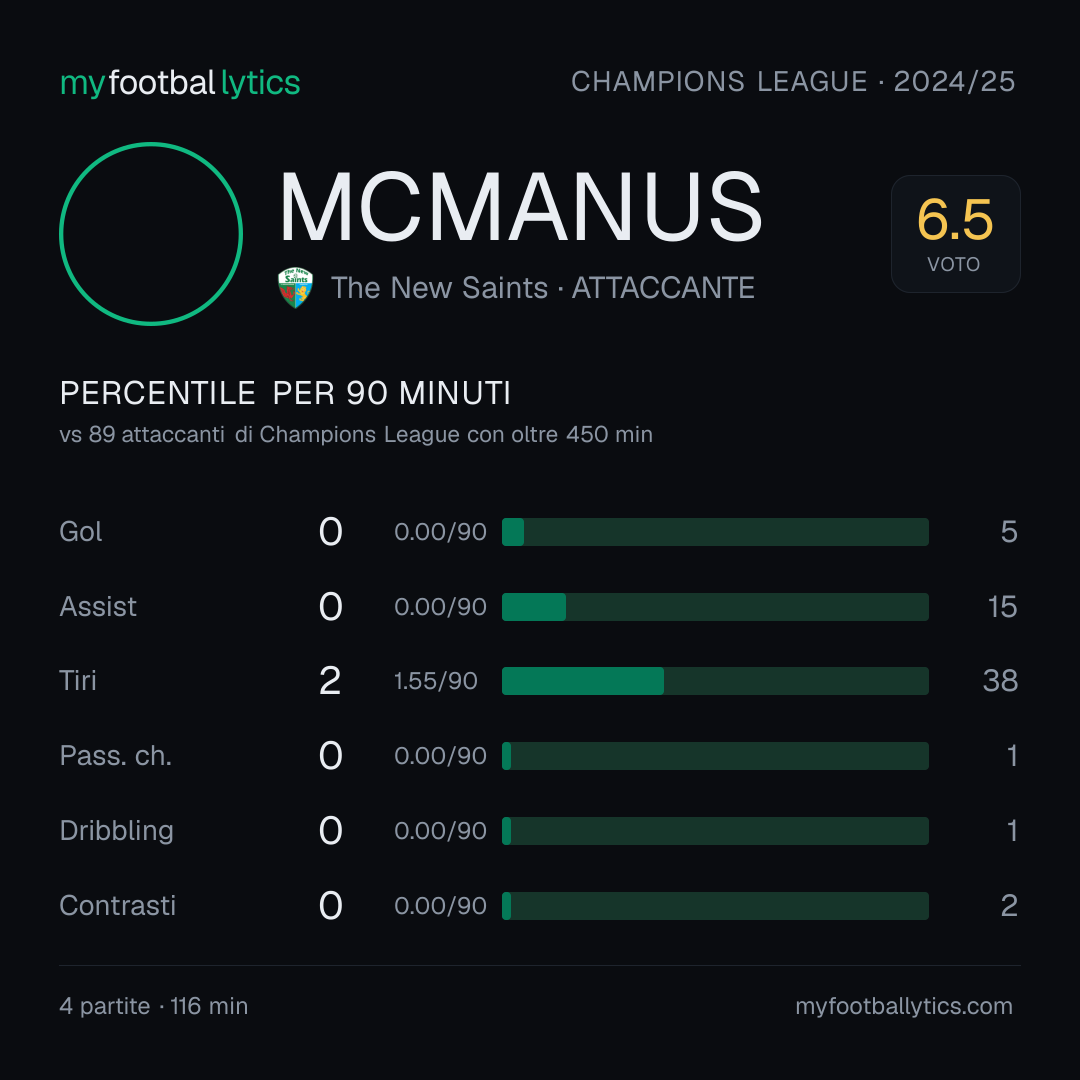Click The New Saints Attaccante text
The width and height of the screenshot is (1080, 1080).
click(x=543, y=287)
